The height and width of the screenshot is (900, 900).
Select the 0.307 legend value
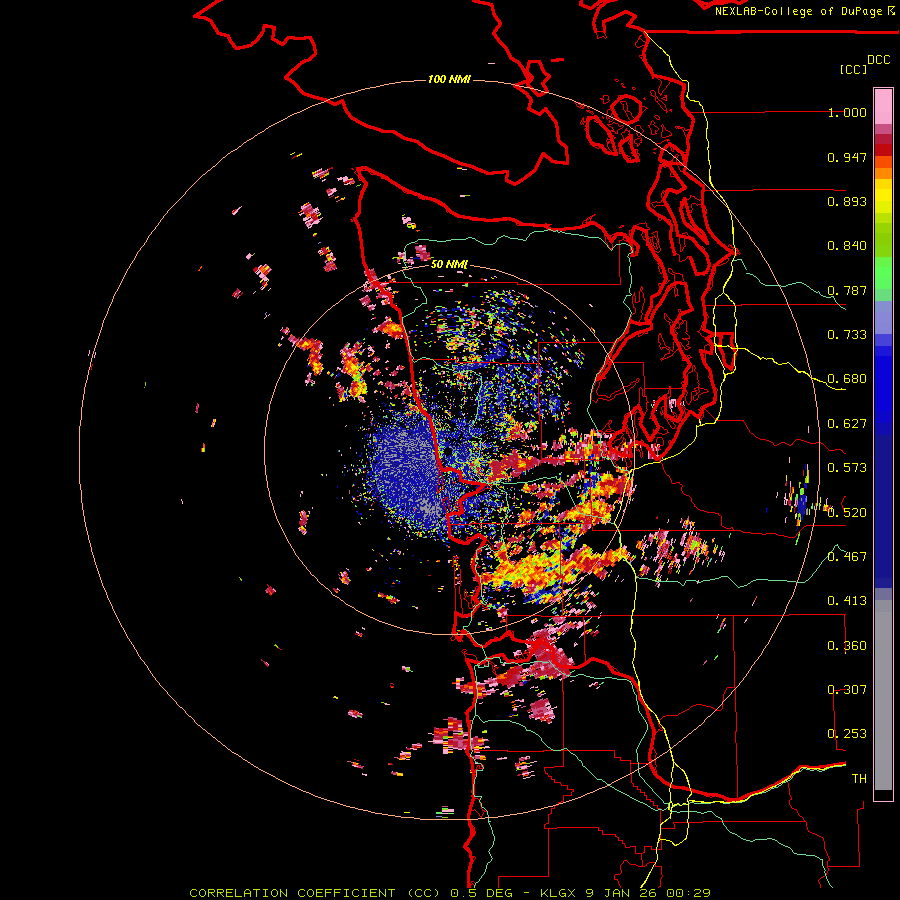point(847,690)
